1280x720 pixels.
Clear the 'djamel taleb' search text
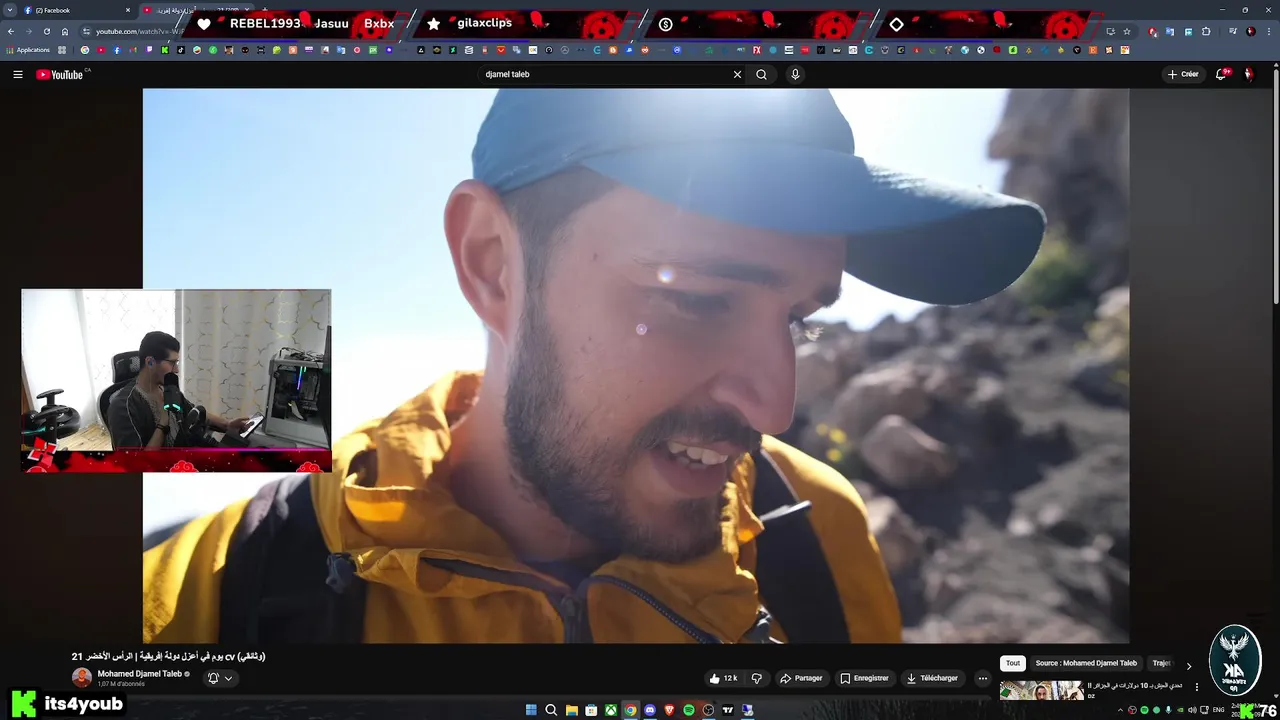(738, 74)
